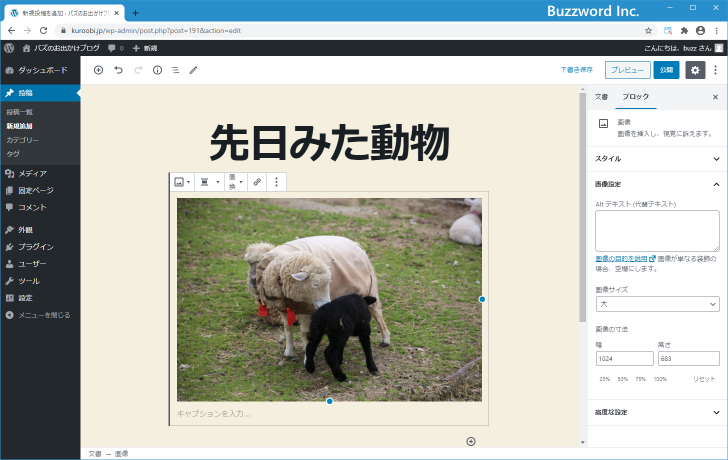Open the メディア menu
Image resolution: width=728 pixels, height=460 pixels.
(x=40, y=173)
